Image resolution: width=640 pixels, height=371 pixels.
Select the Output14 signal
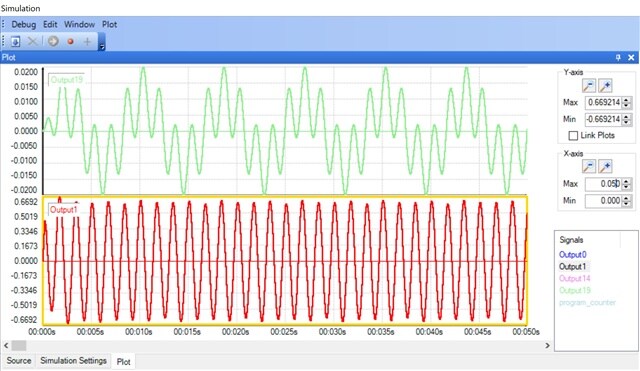[x=574, y=278]
